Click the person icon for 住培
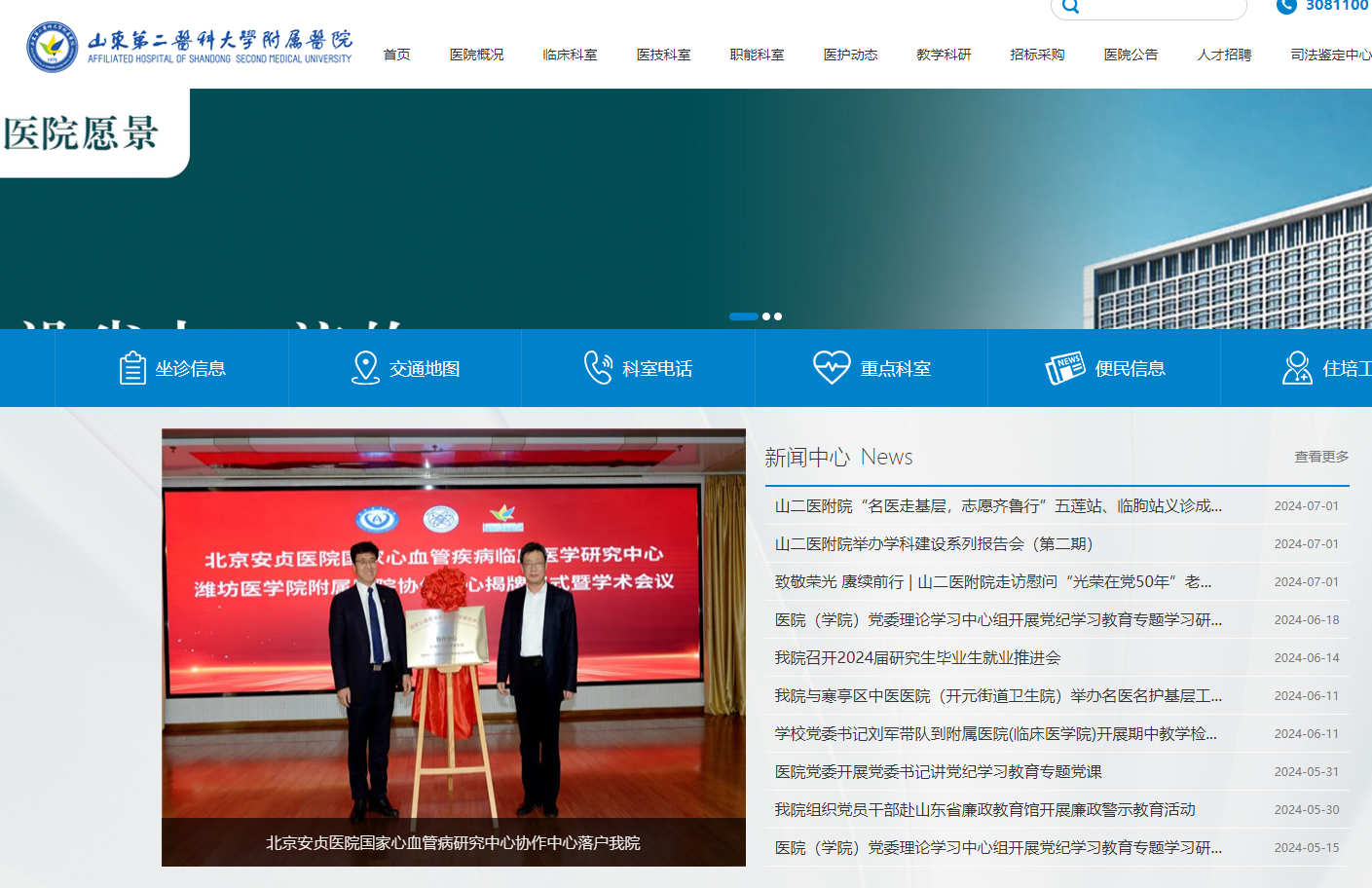 point(1297,368)
